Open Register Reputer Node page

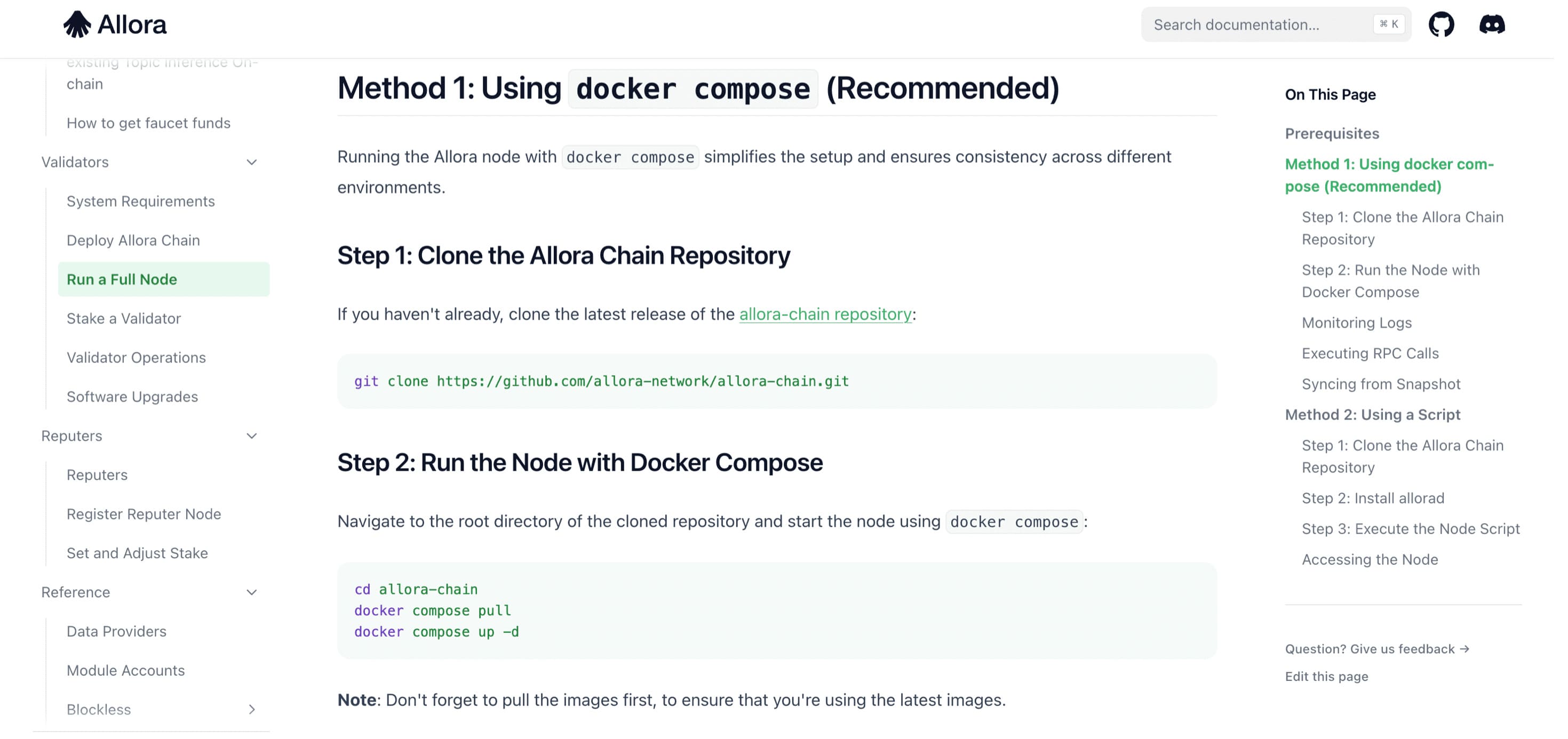pos(144,514)
